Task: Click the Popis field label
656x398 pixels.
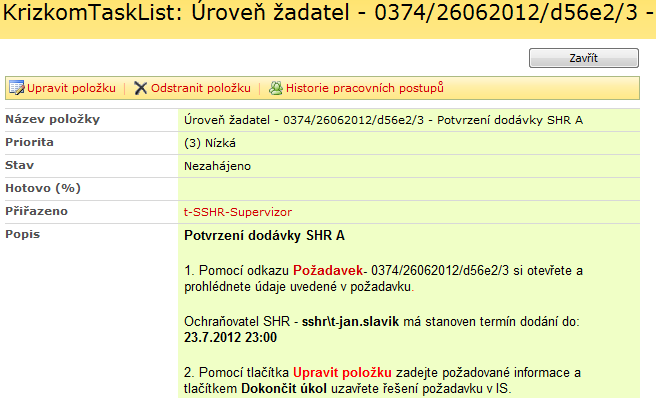Action: pyautogui.click(x=23, y=234)
